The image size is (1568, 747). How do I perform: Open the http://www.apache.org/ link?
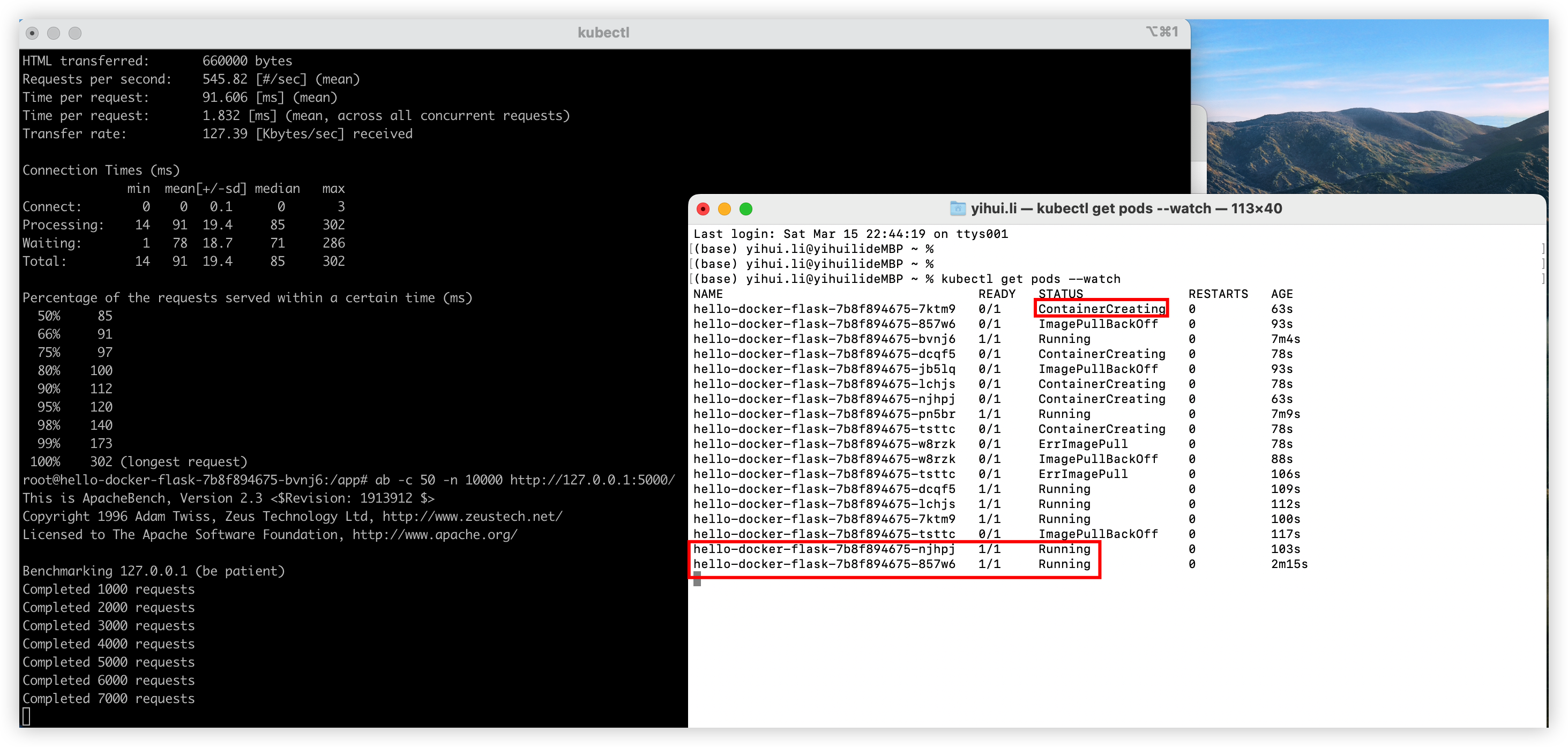[435, 534]
